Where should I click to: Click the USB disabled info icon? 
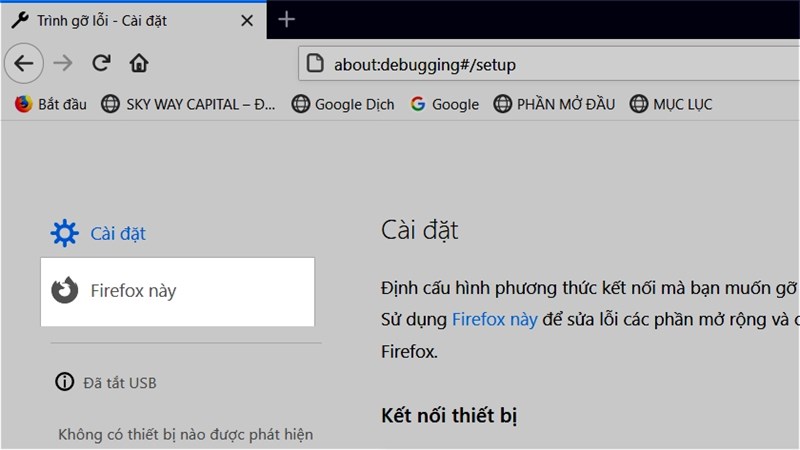(65, 382)
